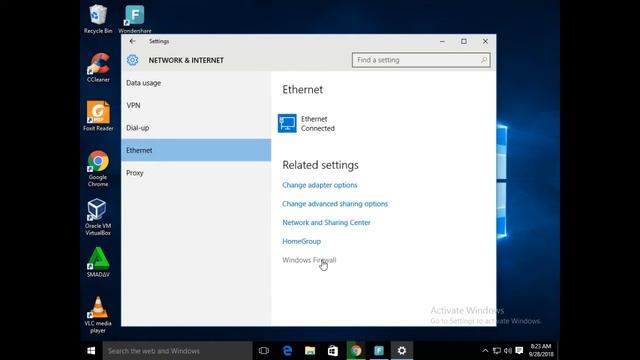Select Data usage in the sidebar

click(x=196, y=83)
